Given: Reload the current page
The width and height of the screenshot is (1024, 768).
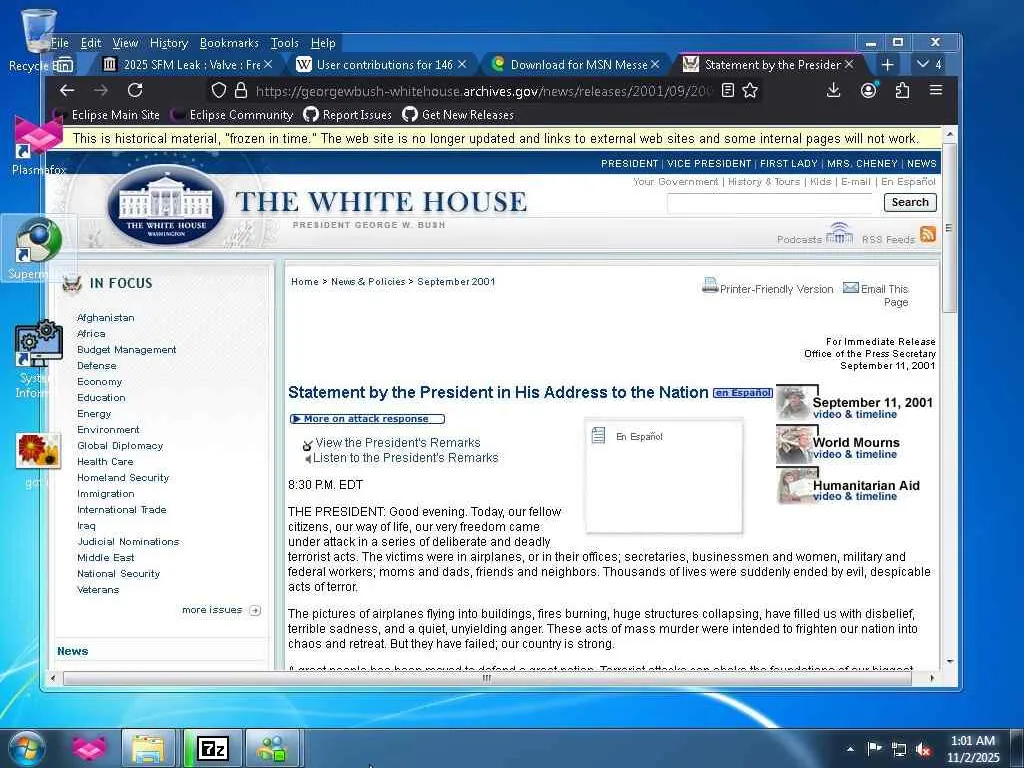Looking at the screenshot, I should coord(135,90).
